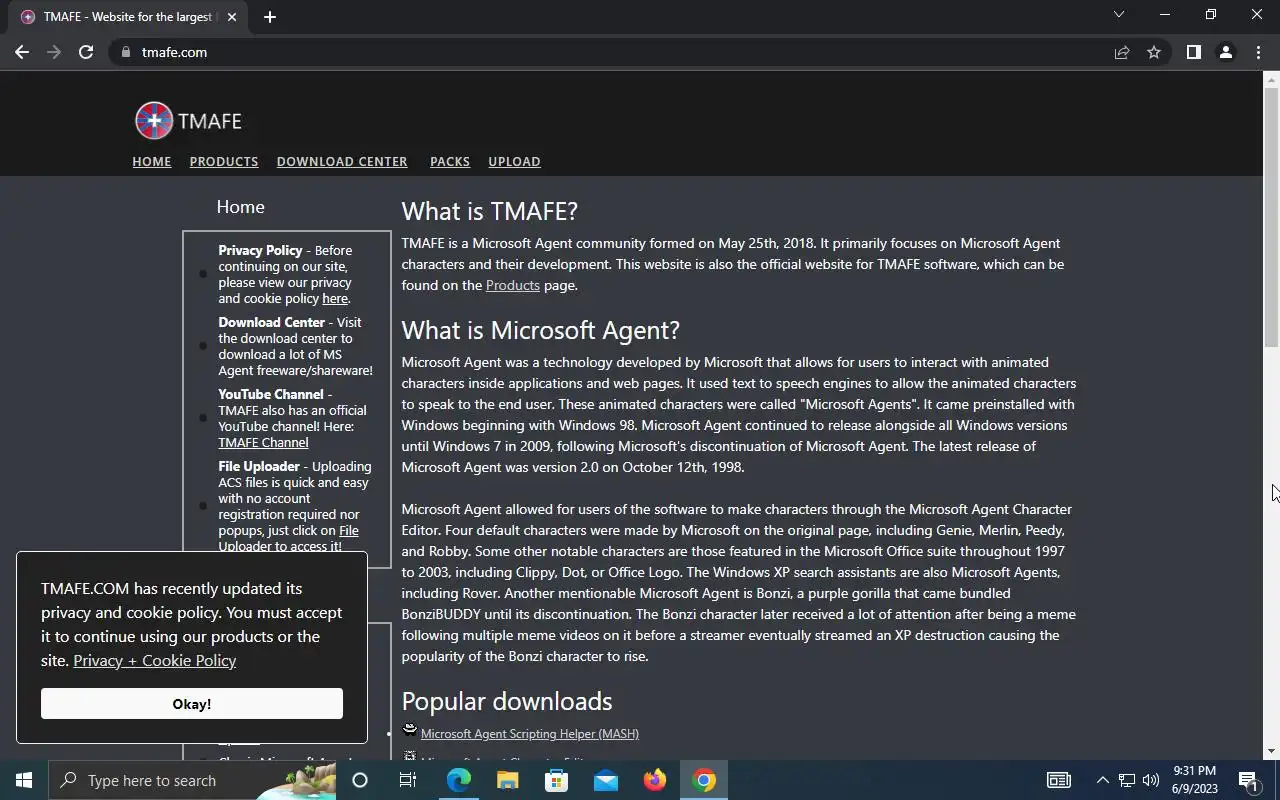Show hidden tray icons chevron
Image resolution: width=1280 pixels, height=800 pixels.
pyautogui.click(x=1102, y=780)
